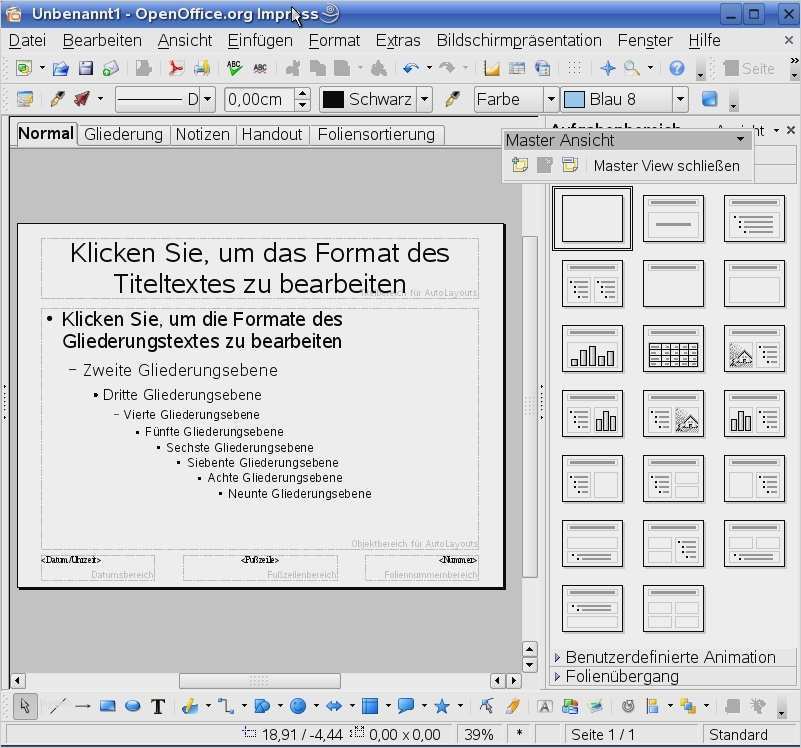Viewport: 801px width, 748px height.
Task: Select the Ellipse tool
Action: (132, 706)
